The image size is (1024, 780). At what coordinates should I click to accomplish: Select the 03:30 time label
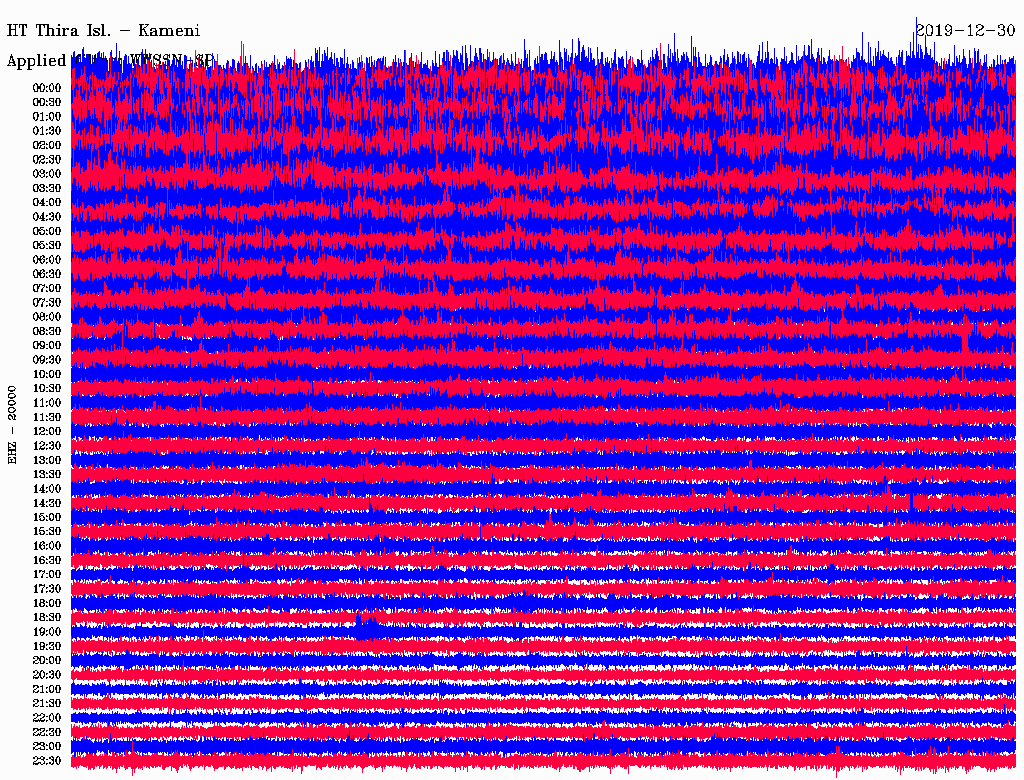click(46, 188)
